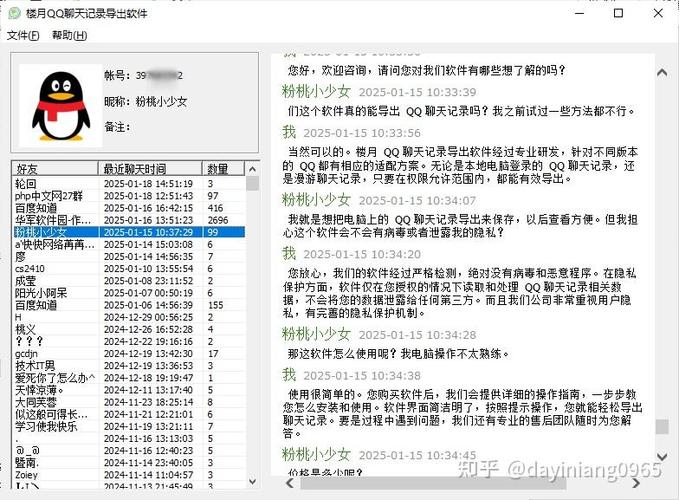Click 昵称: 粉桃小少女 label
This screenshot has width=679, height=500.
coord(146,102)
